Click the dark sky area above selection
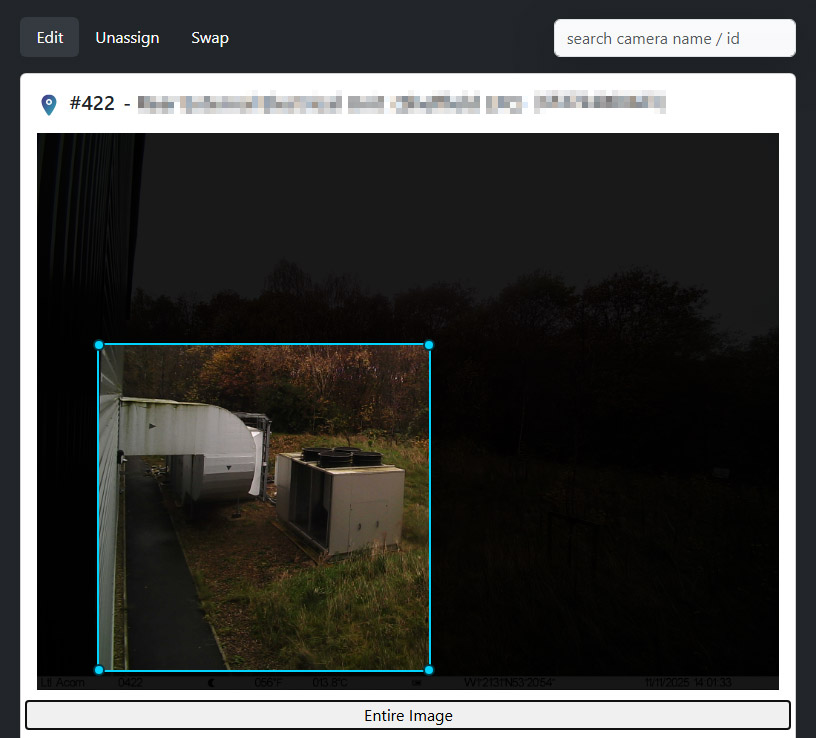The image size is (816, 738). [400, 220]
